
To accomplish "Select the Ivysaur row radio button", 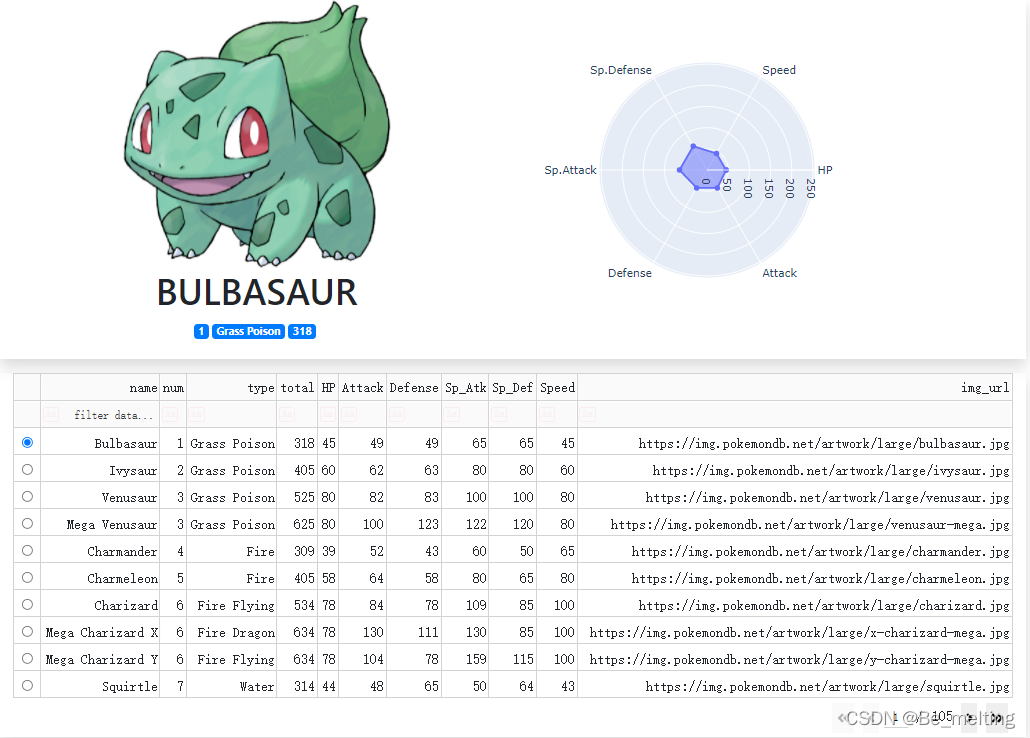I will 27,469.
